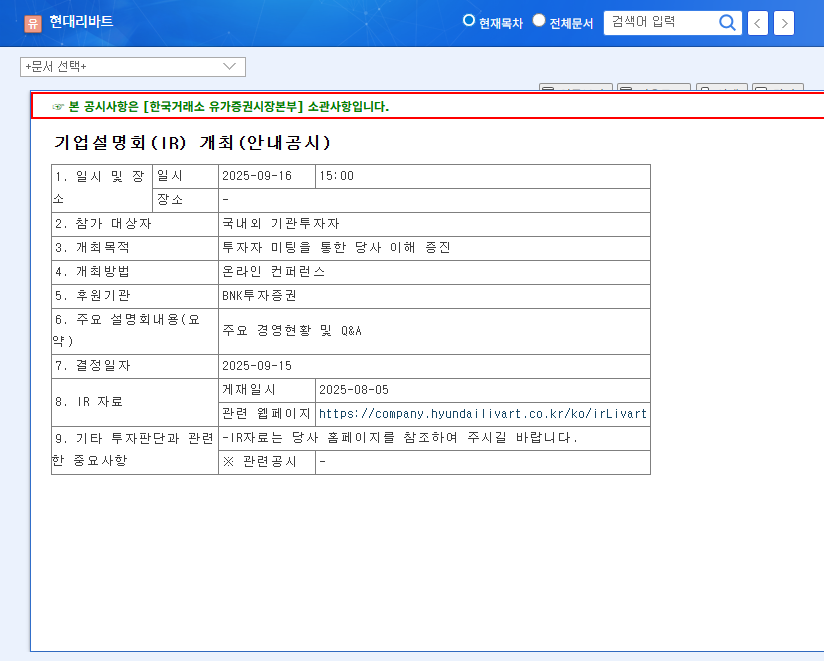Click the IR자료는 당사 홈페이지를 참조 text

400,438
